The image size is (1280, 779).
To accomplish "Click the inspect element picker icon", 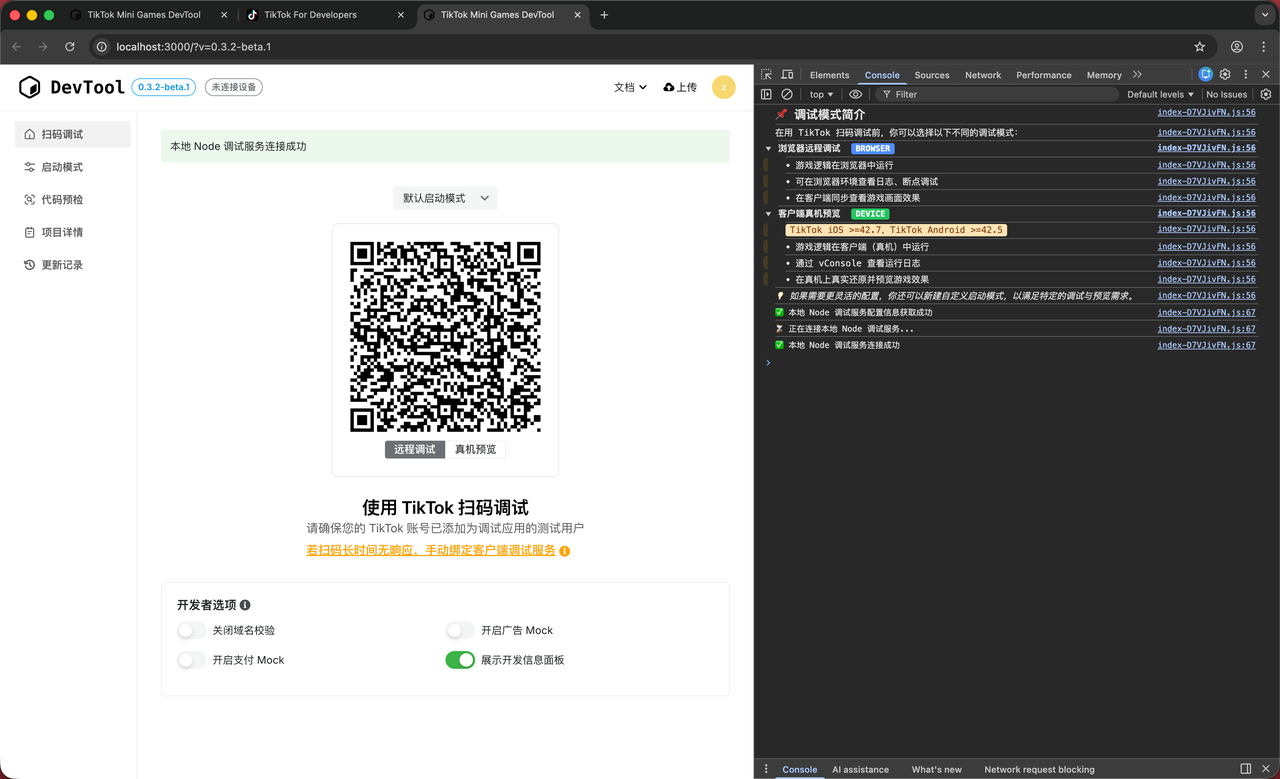I will click(766, 75).
